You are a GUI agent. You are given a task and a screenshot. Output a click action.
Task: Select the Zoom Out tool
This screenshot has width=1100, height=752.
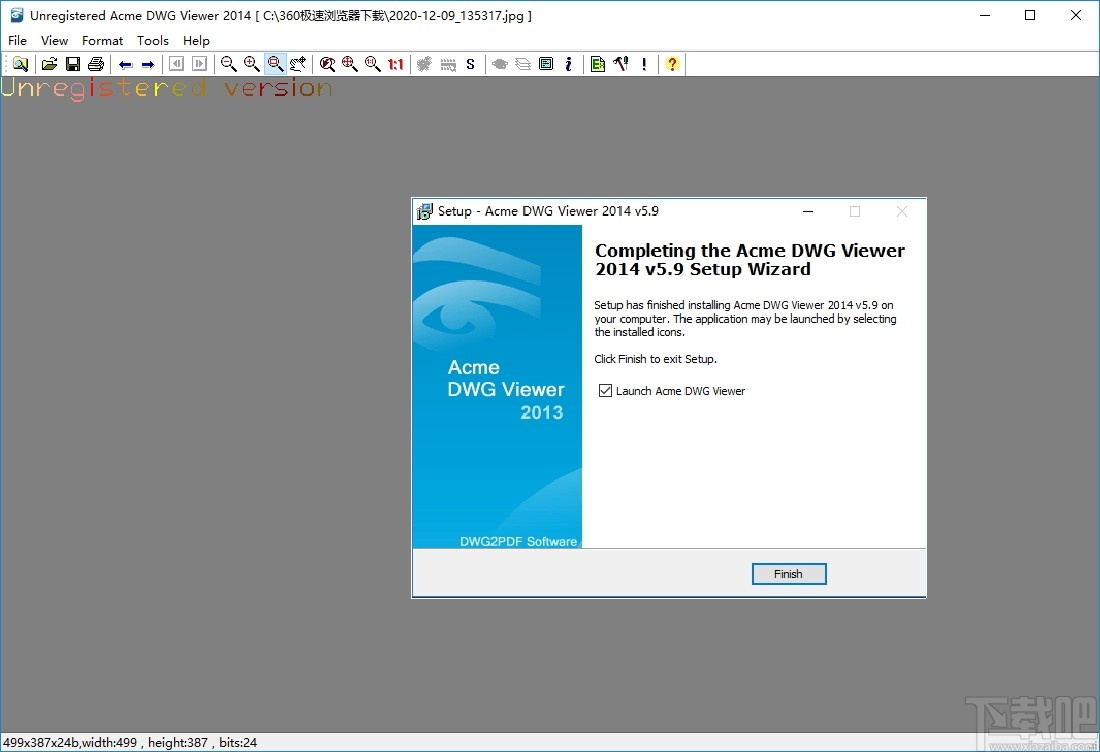(228, 63)
